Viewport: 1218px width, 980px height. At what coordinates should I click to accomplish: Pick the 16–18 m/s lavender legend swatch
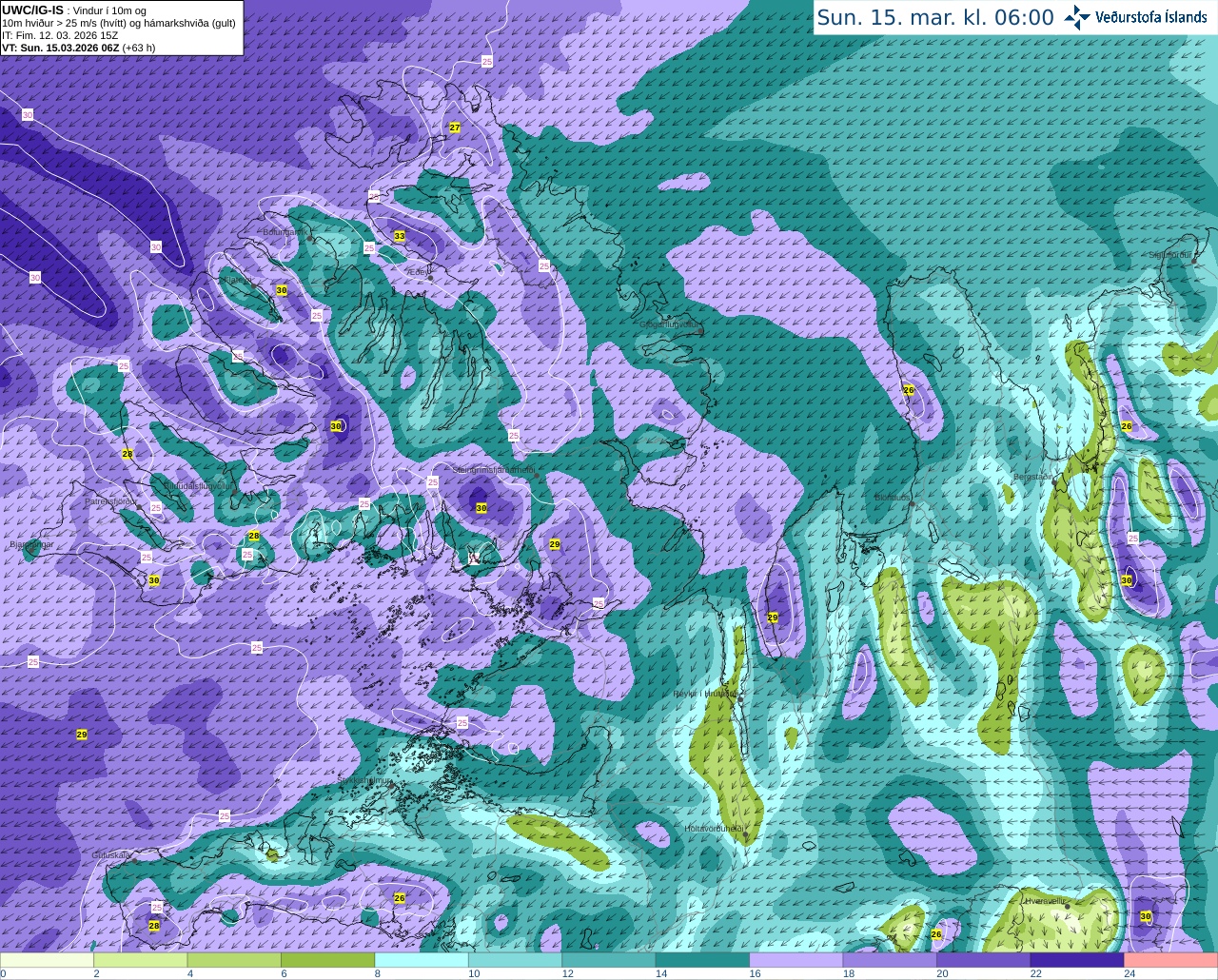coord(796,960)
